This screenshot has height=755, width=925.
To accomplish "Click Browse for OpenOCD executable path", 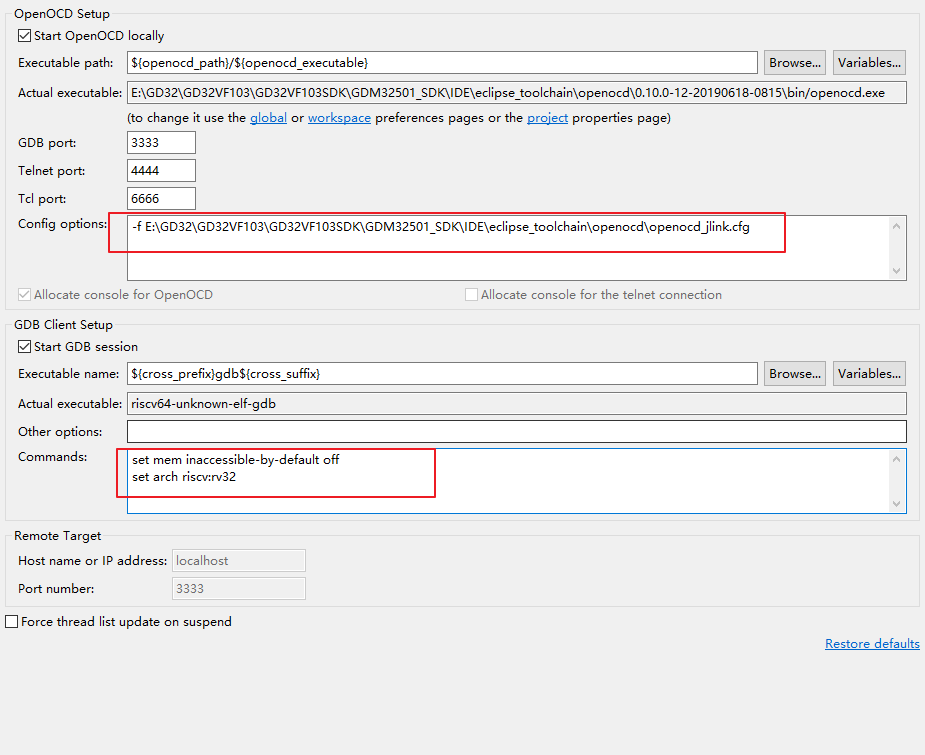I will point(795,63).
